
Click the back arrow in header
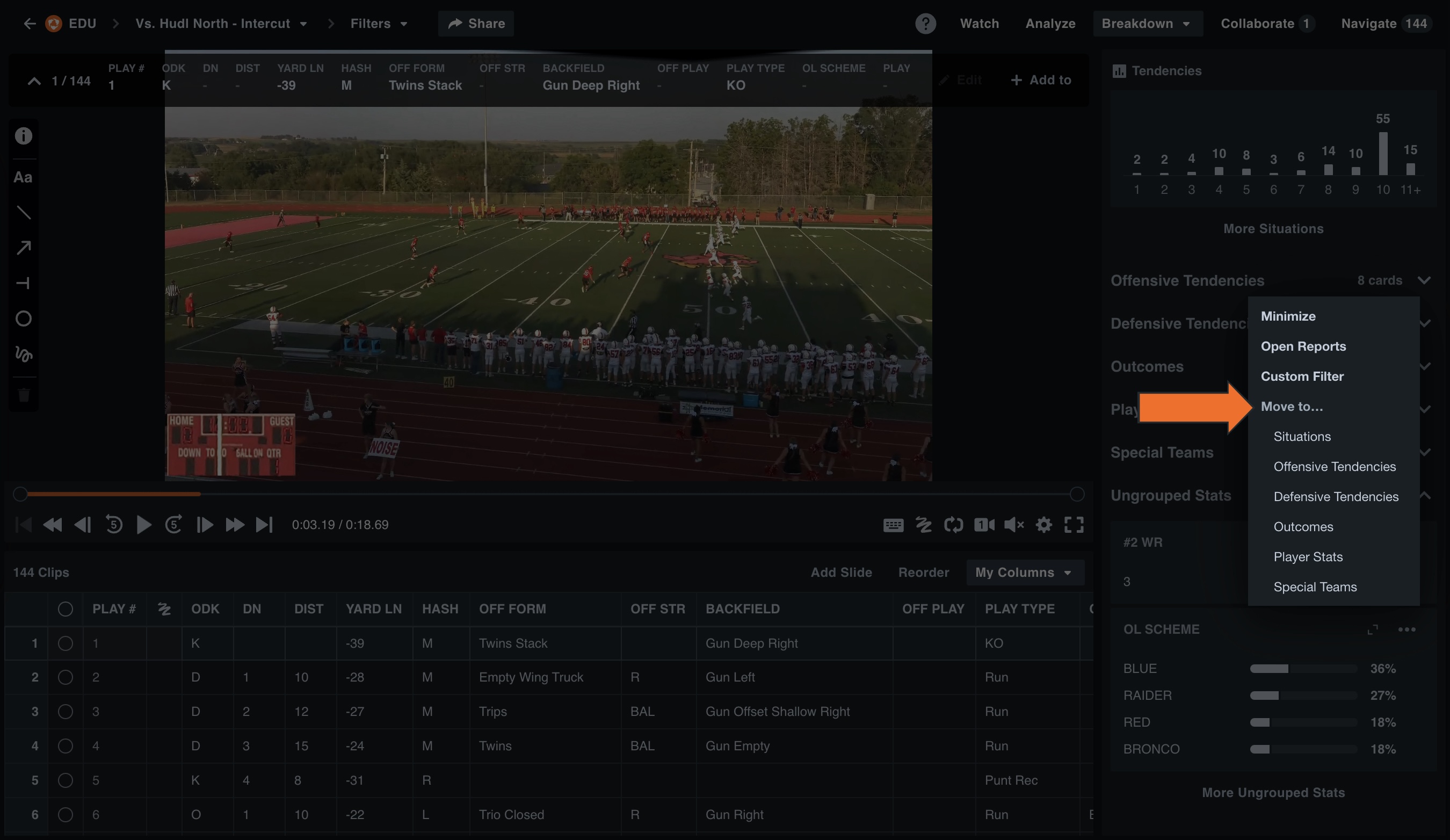coord(30,24)
